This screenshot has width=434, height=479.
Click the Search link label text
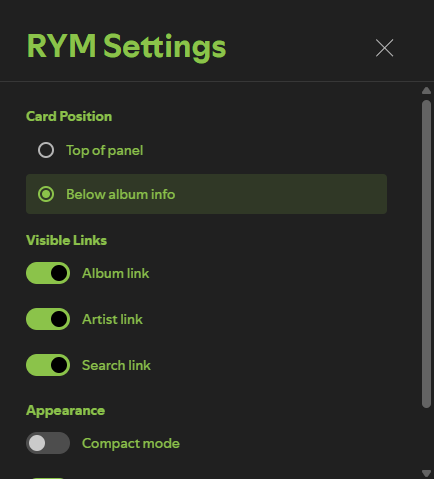pos(116,365)
